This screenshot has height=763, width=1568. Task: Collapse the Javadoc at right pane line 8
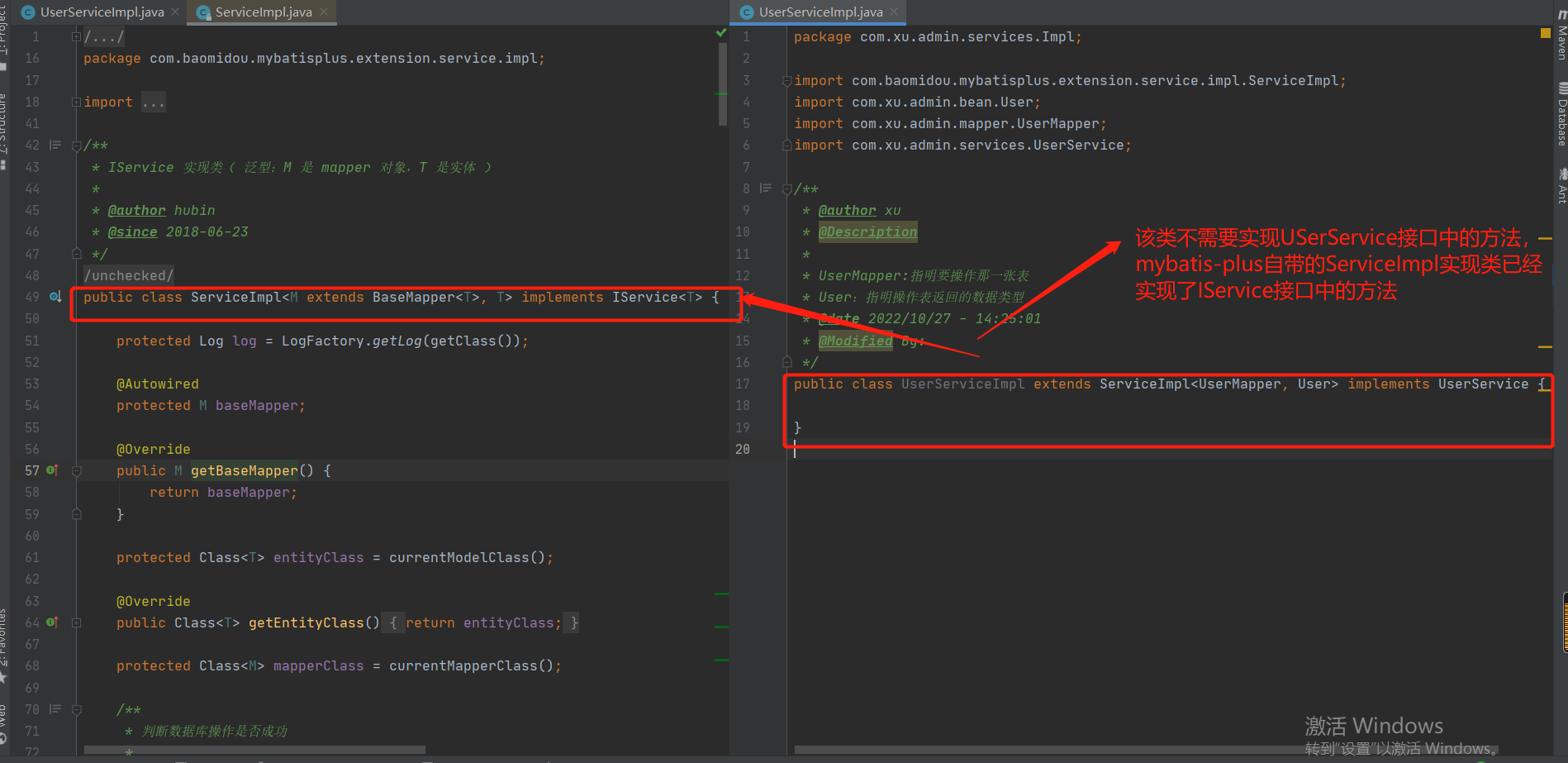point(787,188)
